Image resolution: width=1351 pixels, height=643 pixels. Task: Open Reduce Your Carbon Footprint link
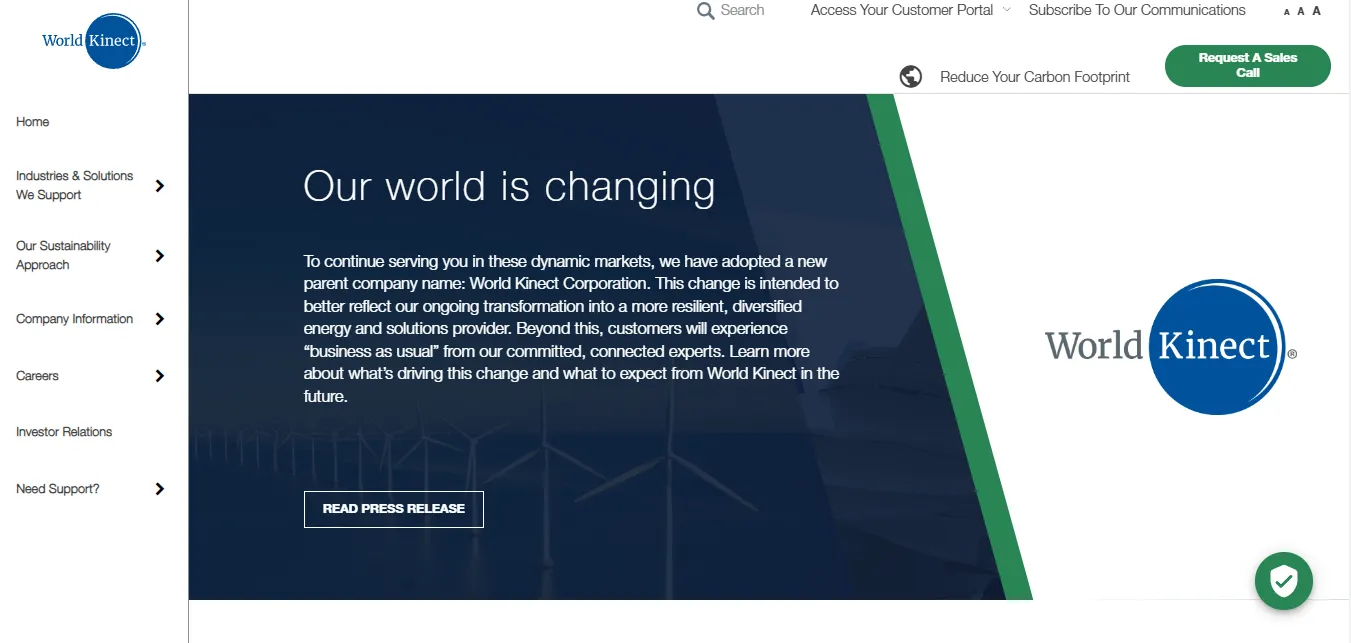[1035, 77]
